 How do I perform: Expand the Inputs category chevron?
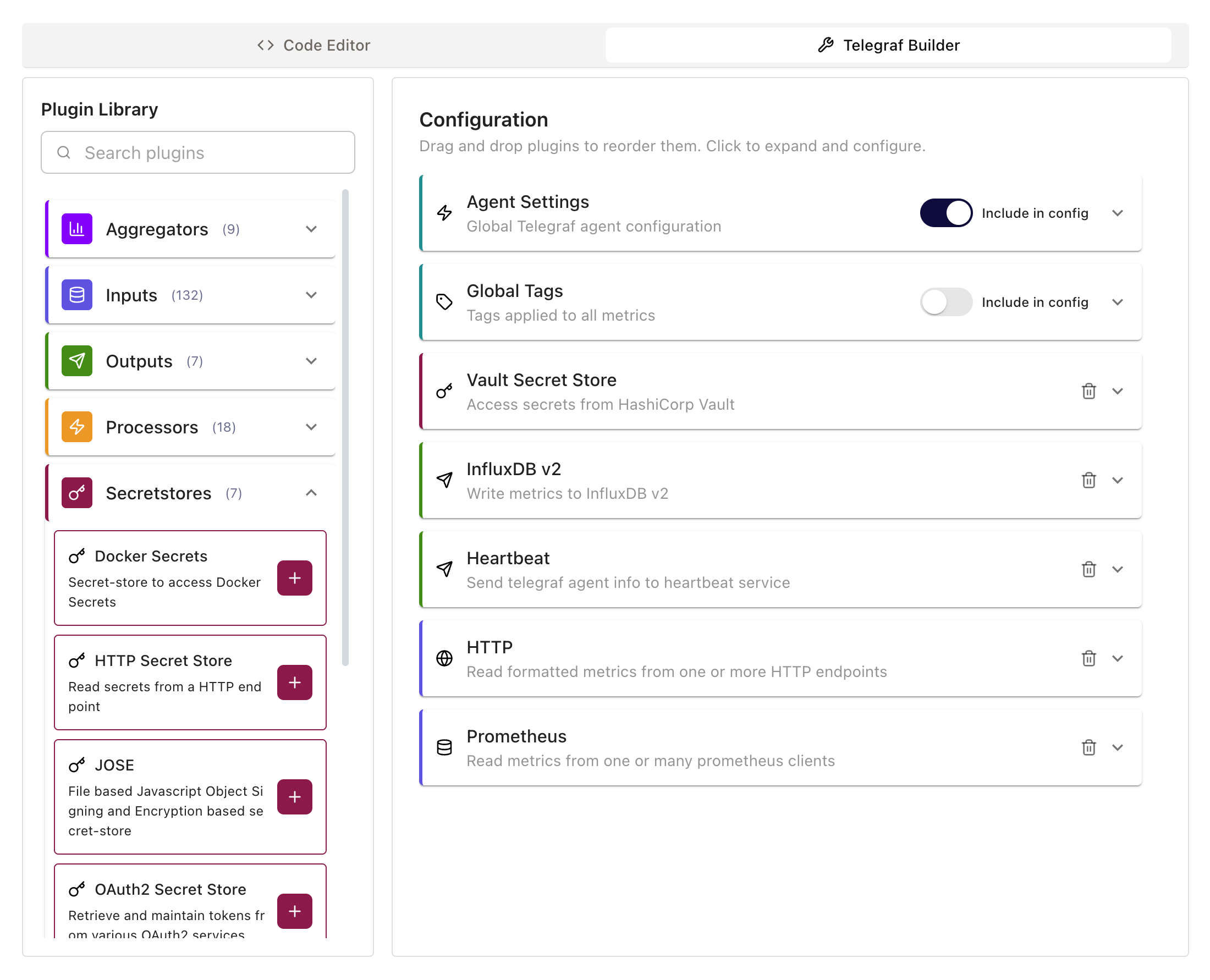tap(311, 295)
